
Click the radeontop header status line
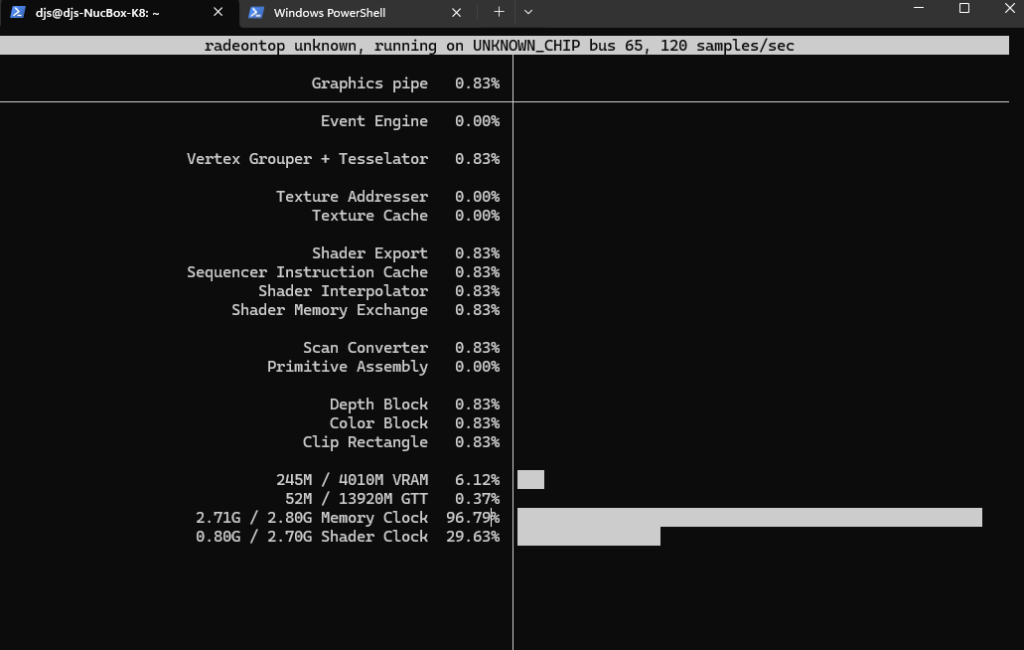(499, 45)
